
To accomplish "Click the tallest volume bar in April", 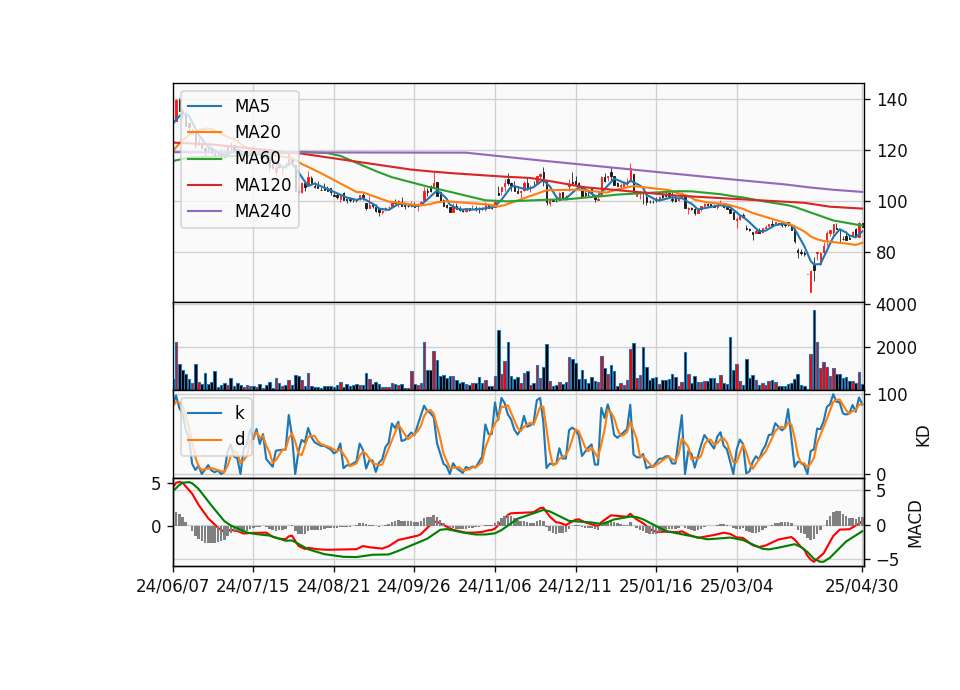I will click(814, 350).
